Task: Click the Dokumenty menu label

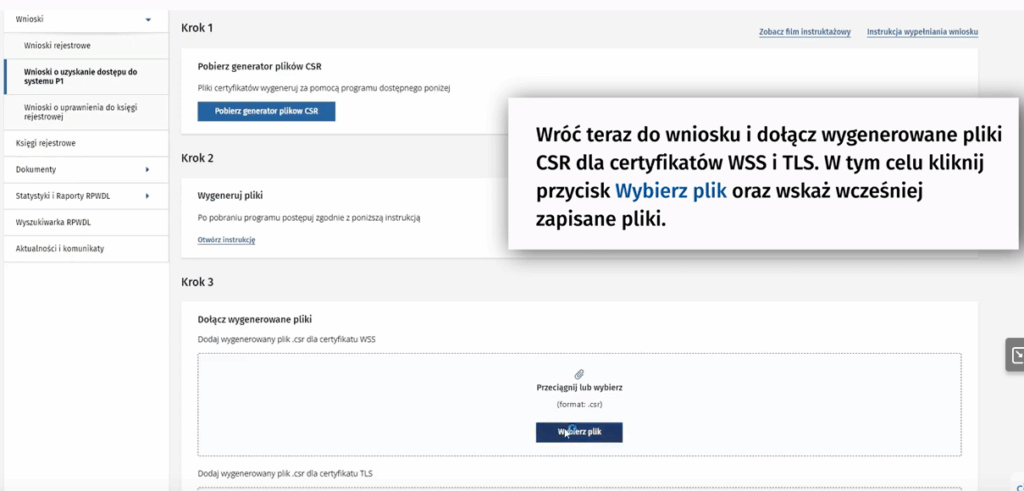Action: 36,169
